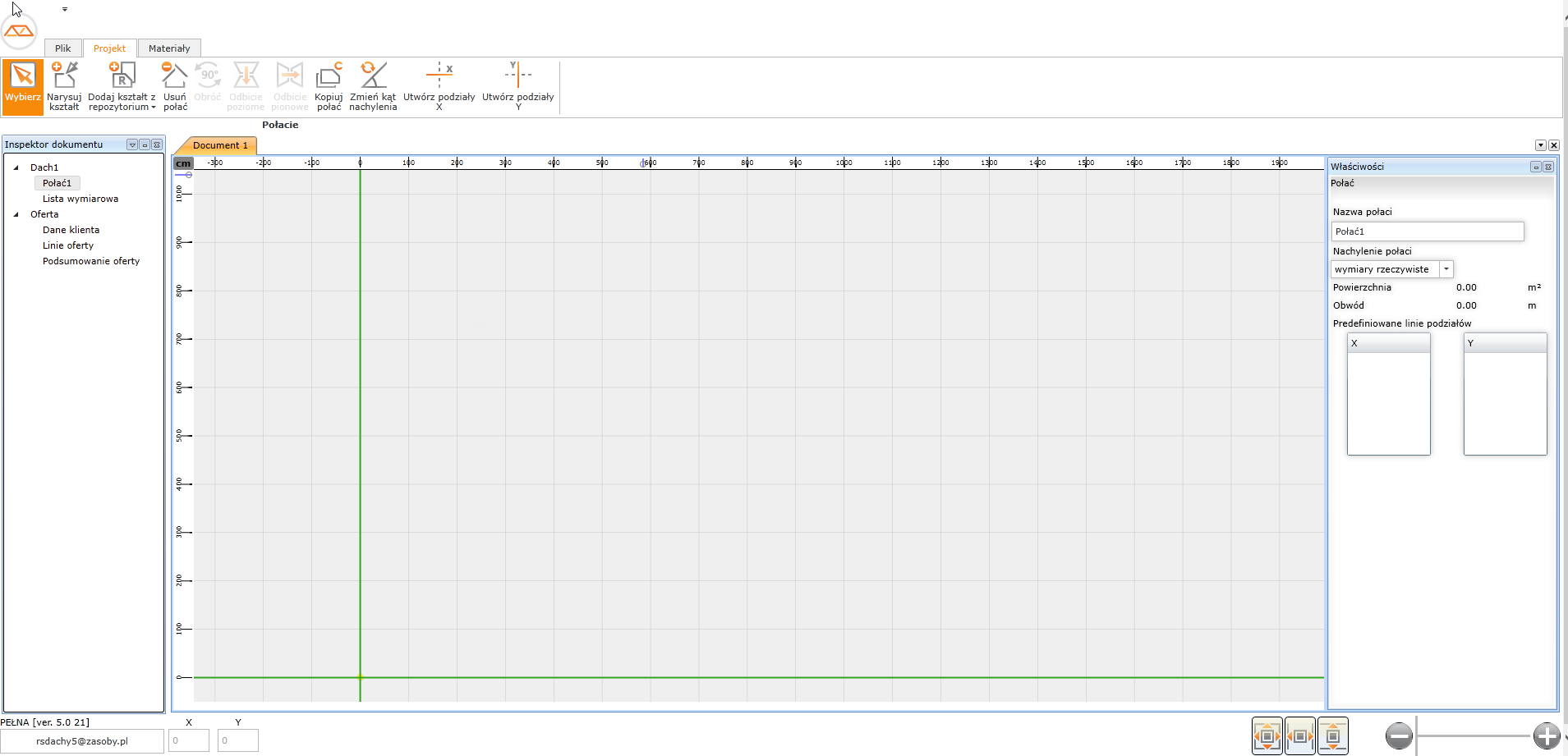Click the Usuń połać icon
The height and width of the screenshot is (756, 1568).
click(175, 85)
